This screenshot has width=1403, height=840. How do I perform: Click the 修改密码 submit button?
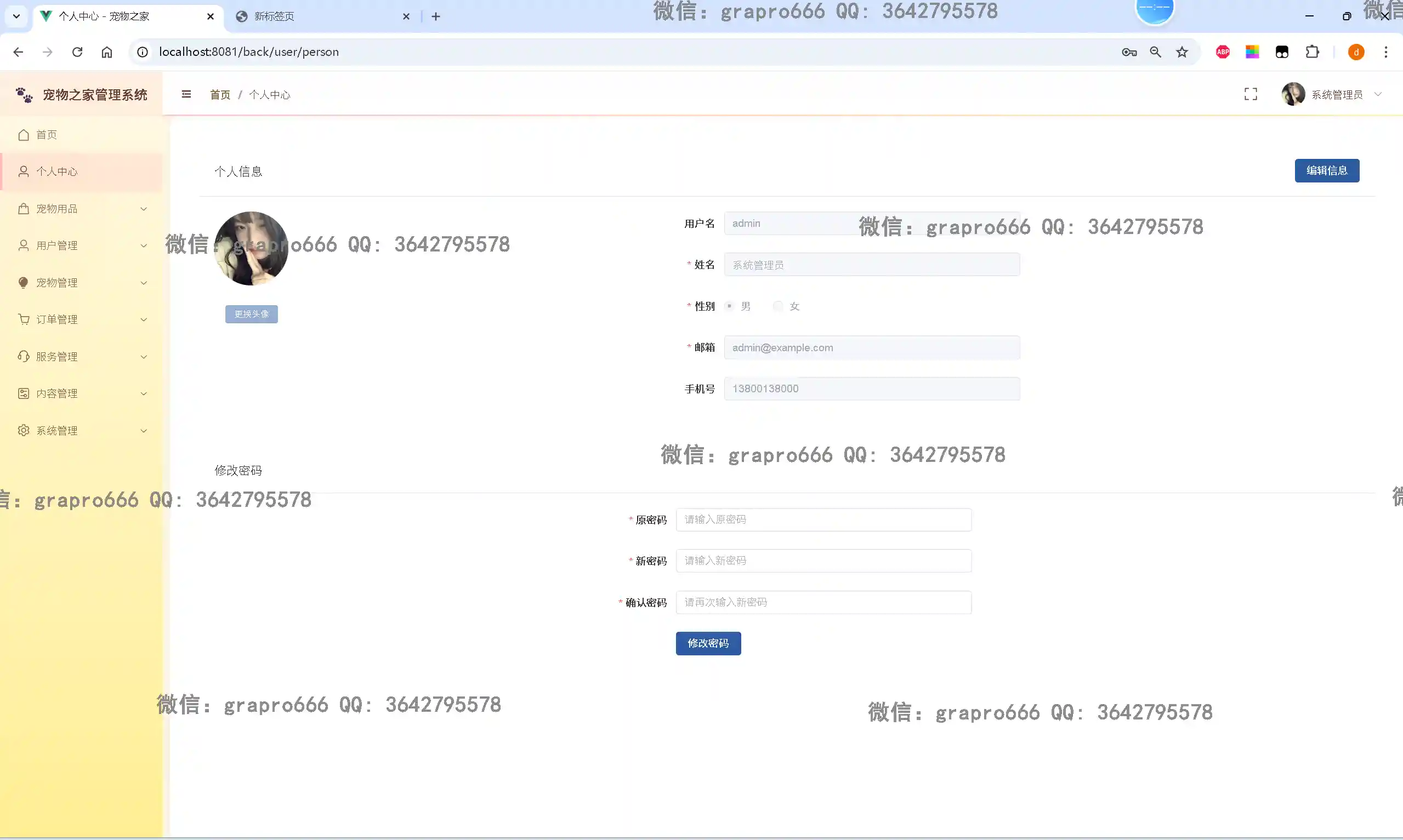(708, 643)
